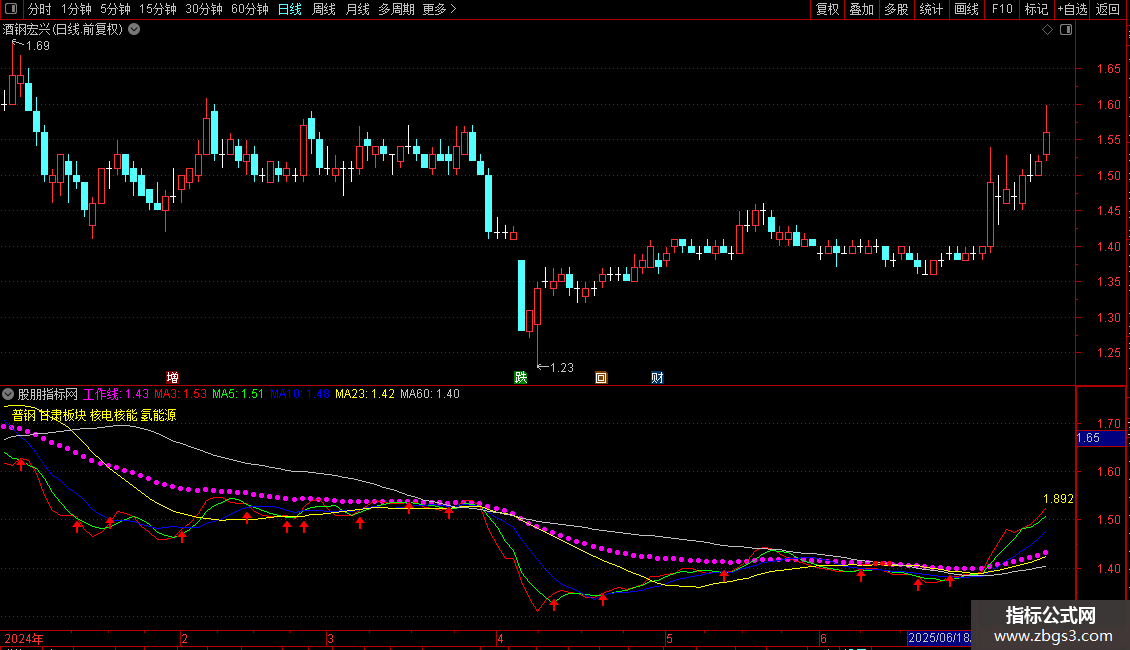The height and width of the screenshot is (650, 1130).
Task: Click the 股朋指标网 indicator name
Action: [x=48, y=394]
